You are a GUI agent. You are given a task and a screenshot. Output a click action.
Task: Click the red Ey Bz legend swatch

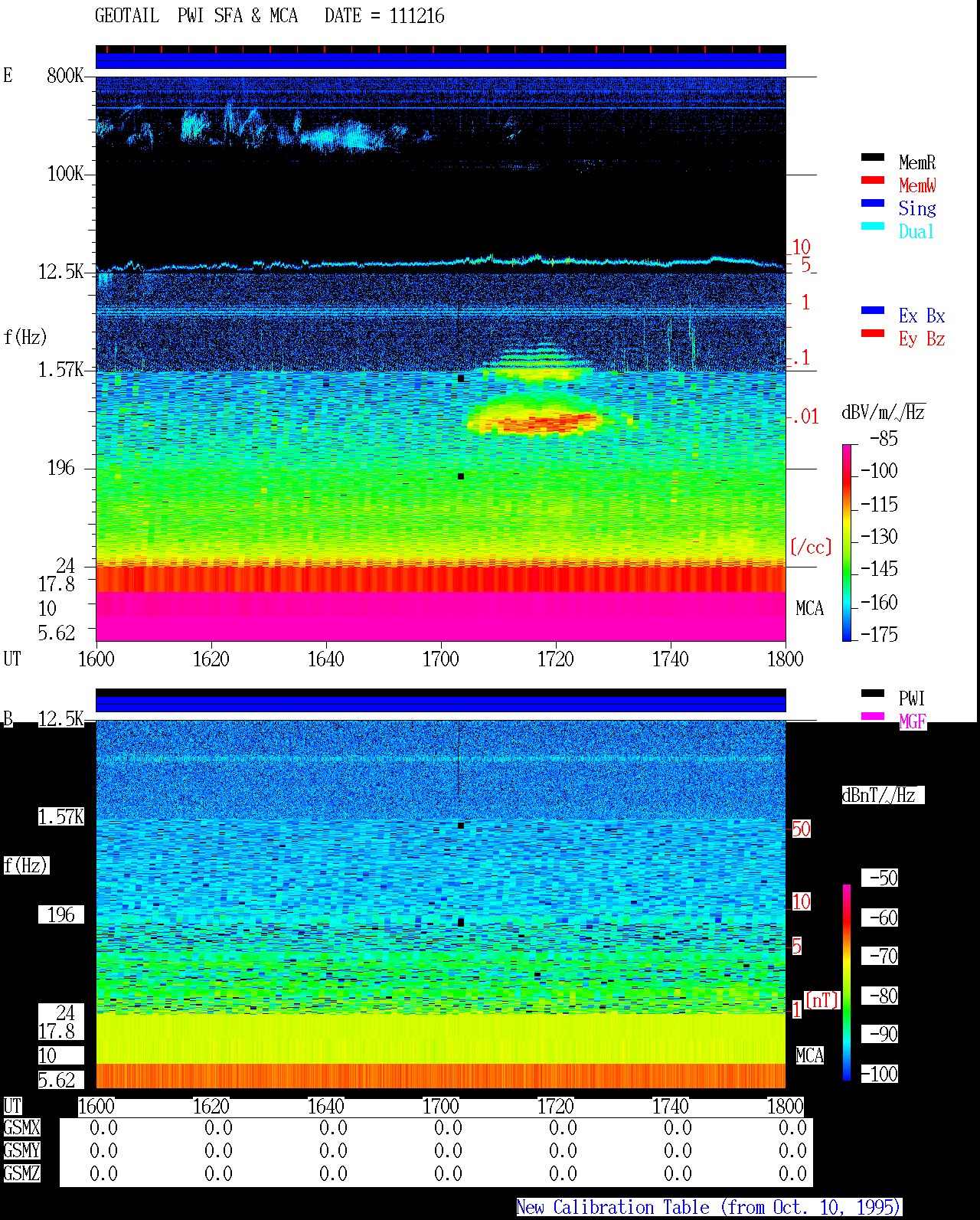(873, 333)
